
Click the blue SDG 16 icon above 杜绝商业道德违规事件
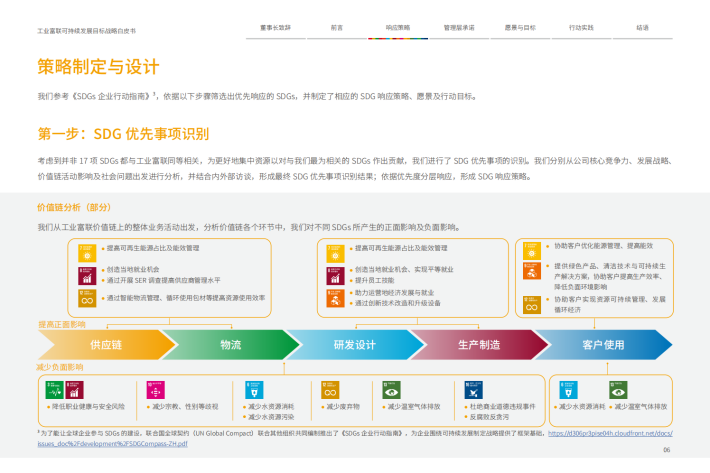click(471, 389)
